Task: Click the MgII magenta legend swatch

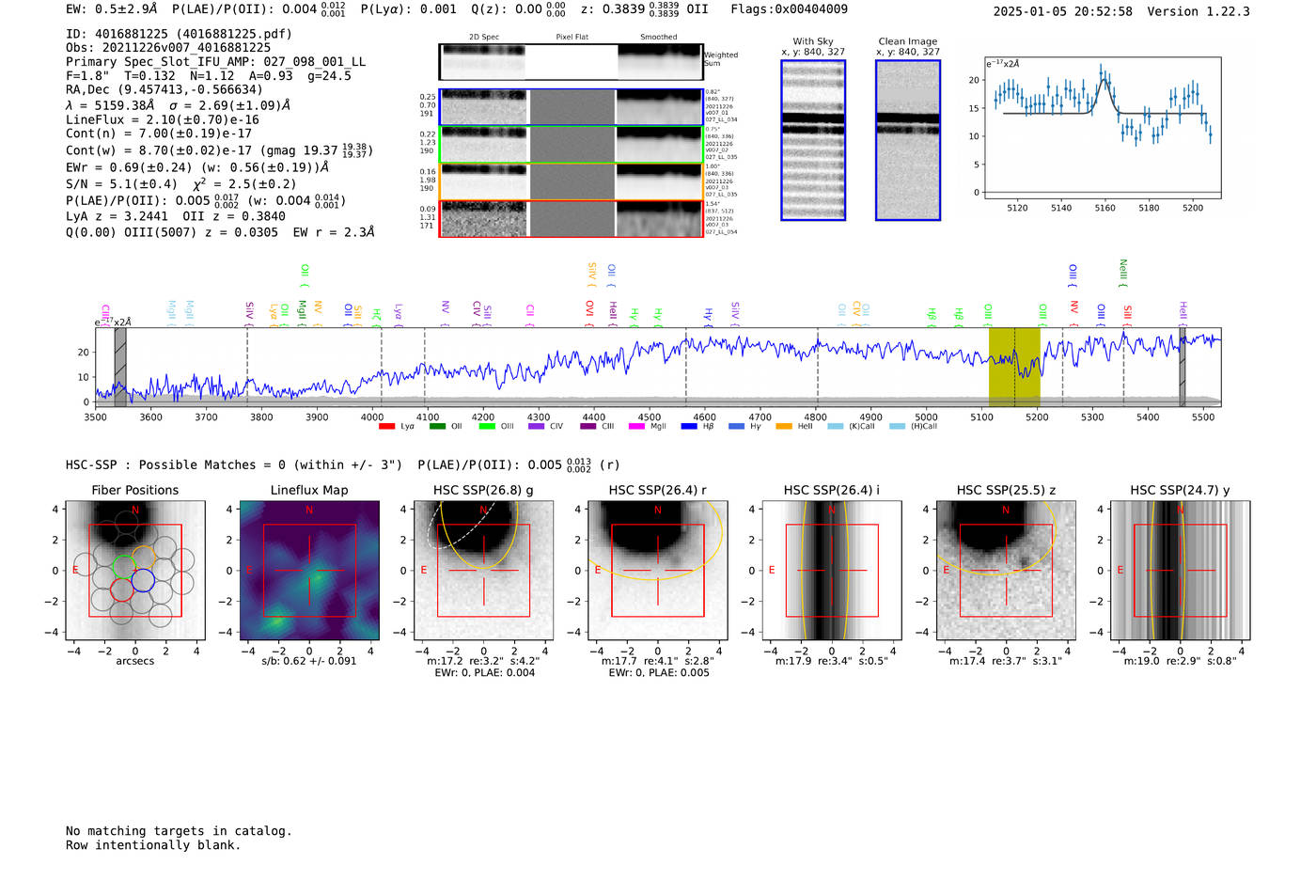Action: pyautogui.click(x=636, y=427)
